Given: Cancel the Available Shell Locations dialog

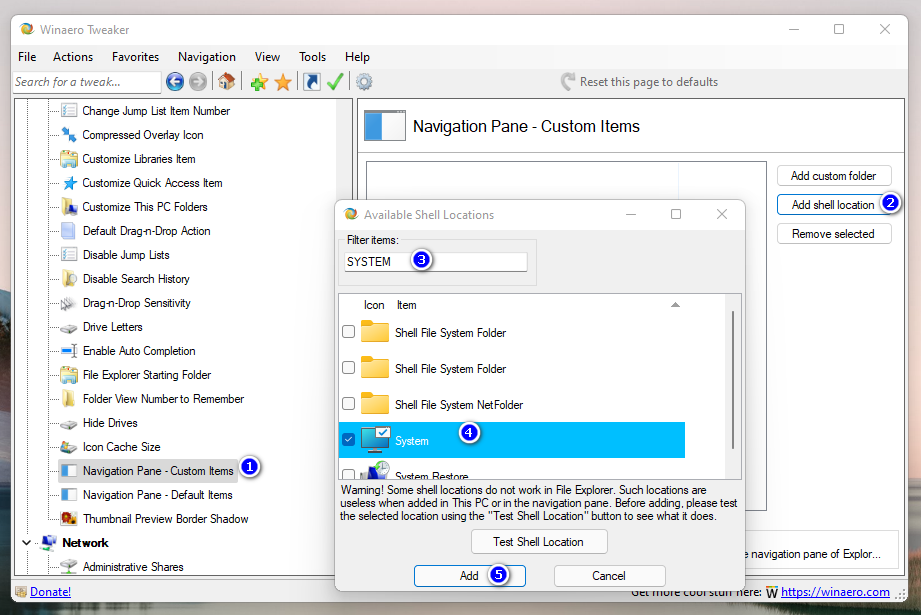Looking at the screenshot, I should [x=609, y=576].
